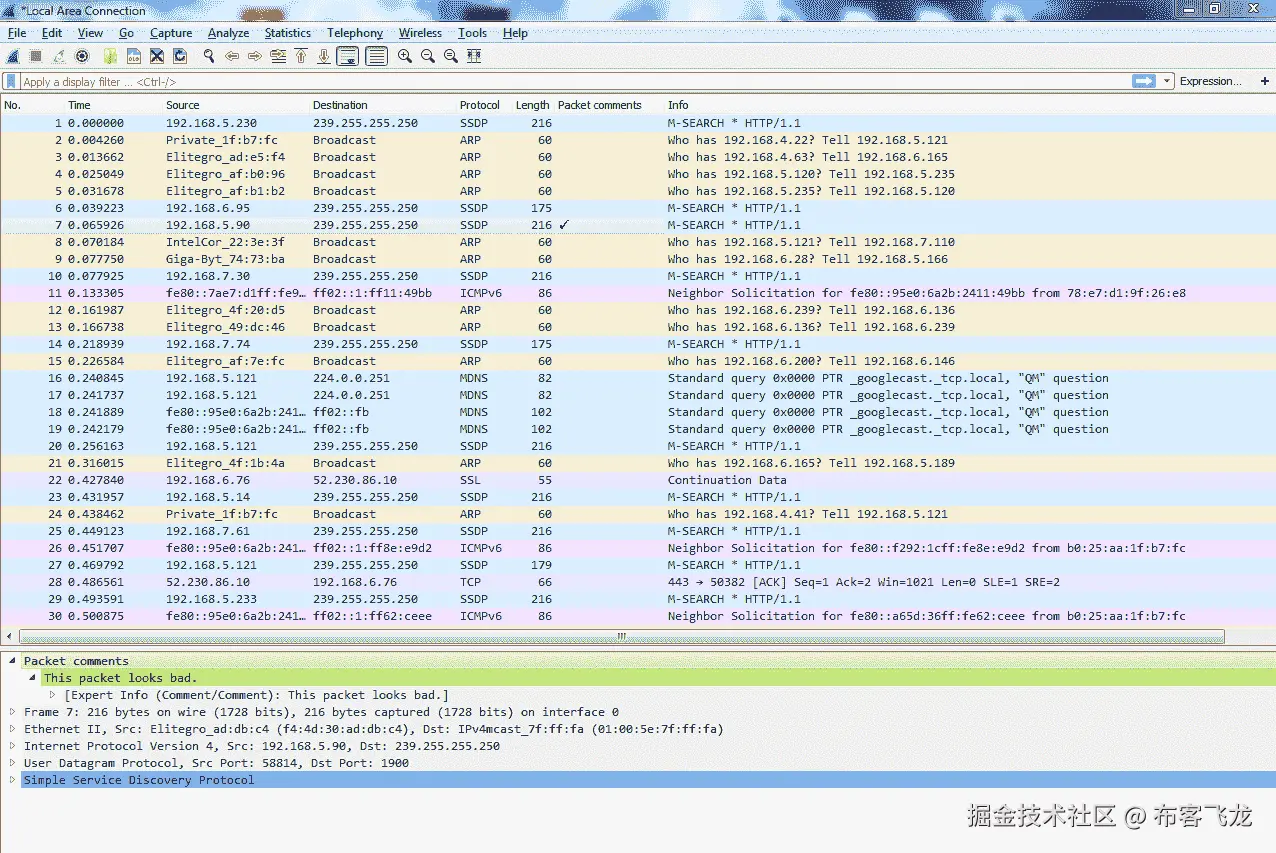Screen dimensions: 1276x853
Task: Select packet 28 TCP ACK row
Action: tap(638, 582)
